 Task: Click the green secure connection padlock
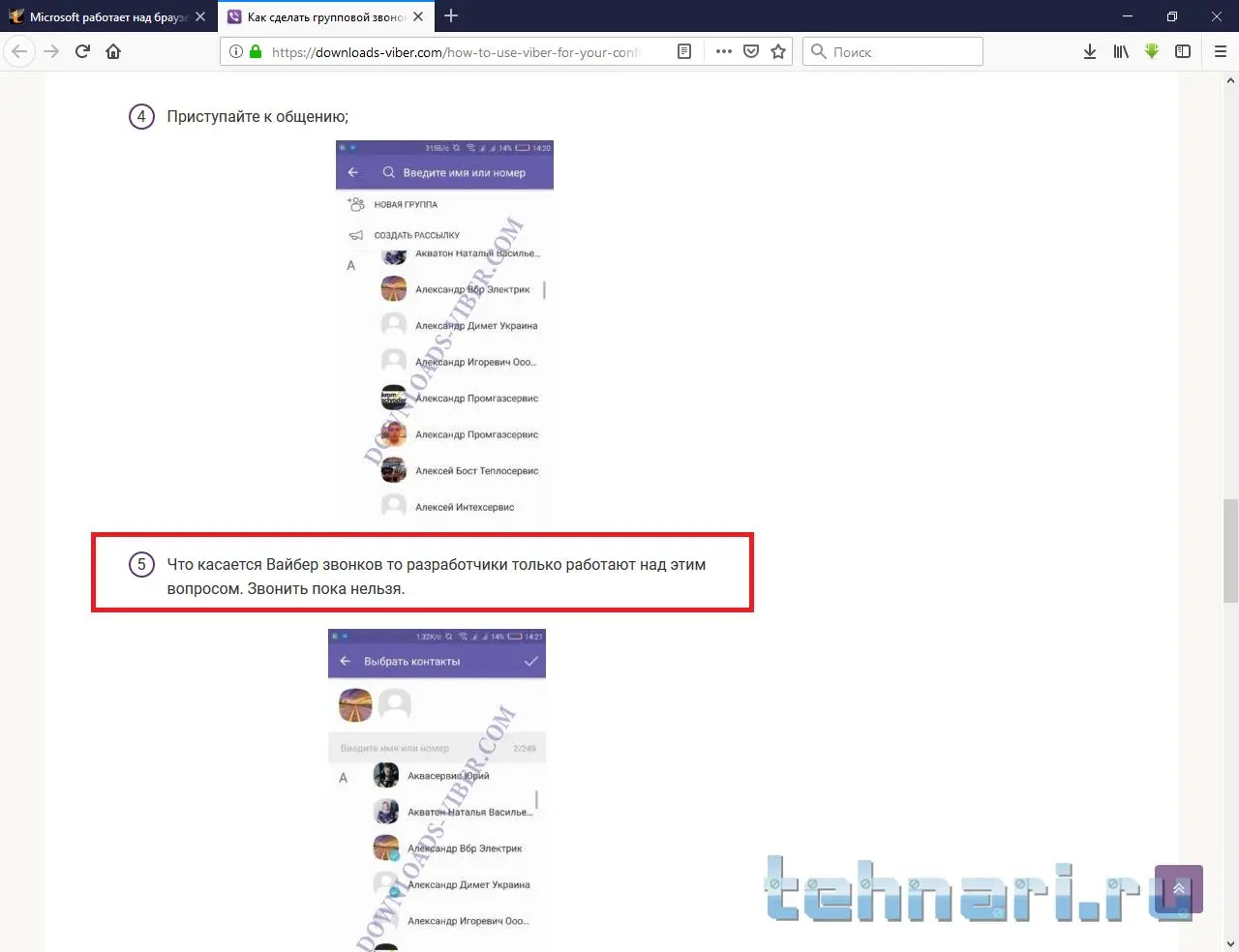(x=256, y=51)
